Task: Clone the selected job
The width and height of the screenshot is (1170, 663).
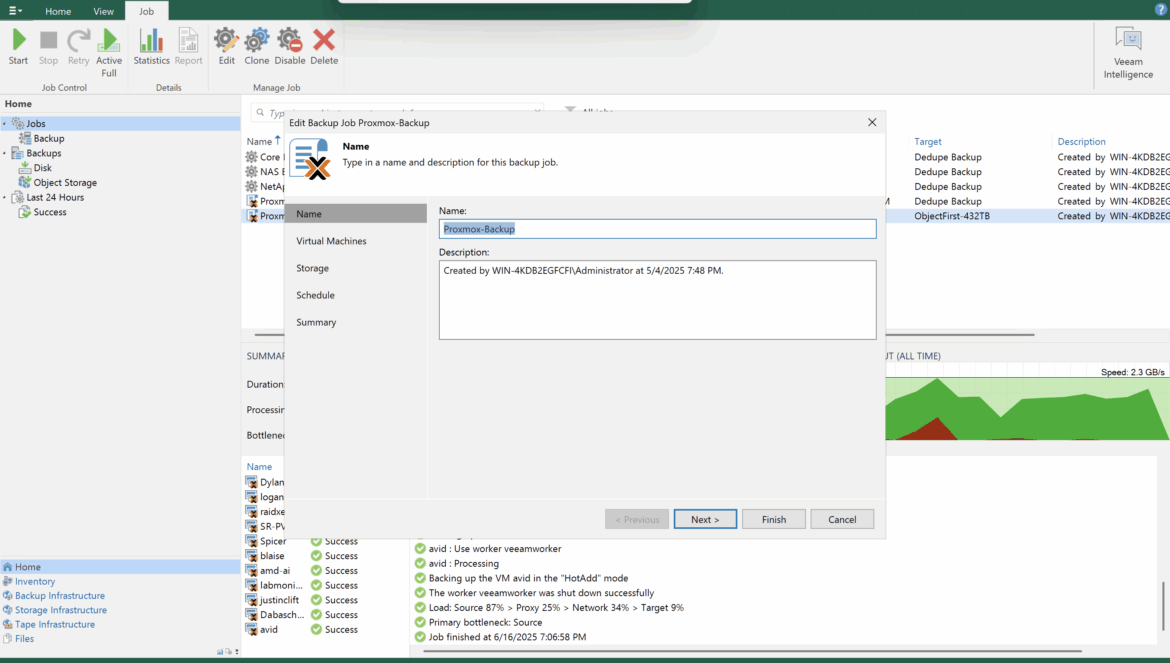Action: point(257,47)
